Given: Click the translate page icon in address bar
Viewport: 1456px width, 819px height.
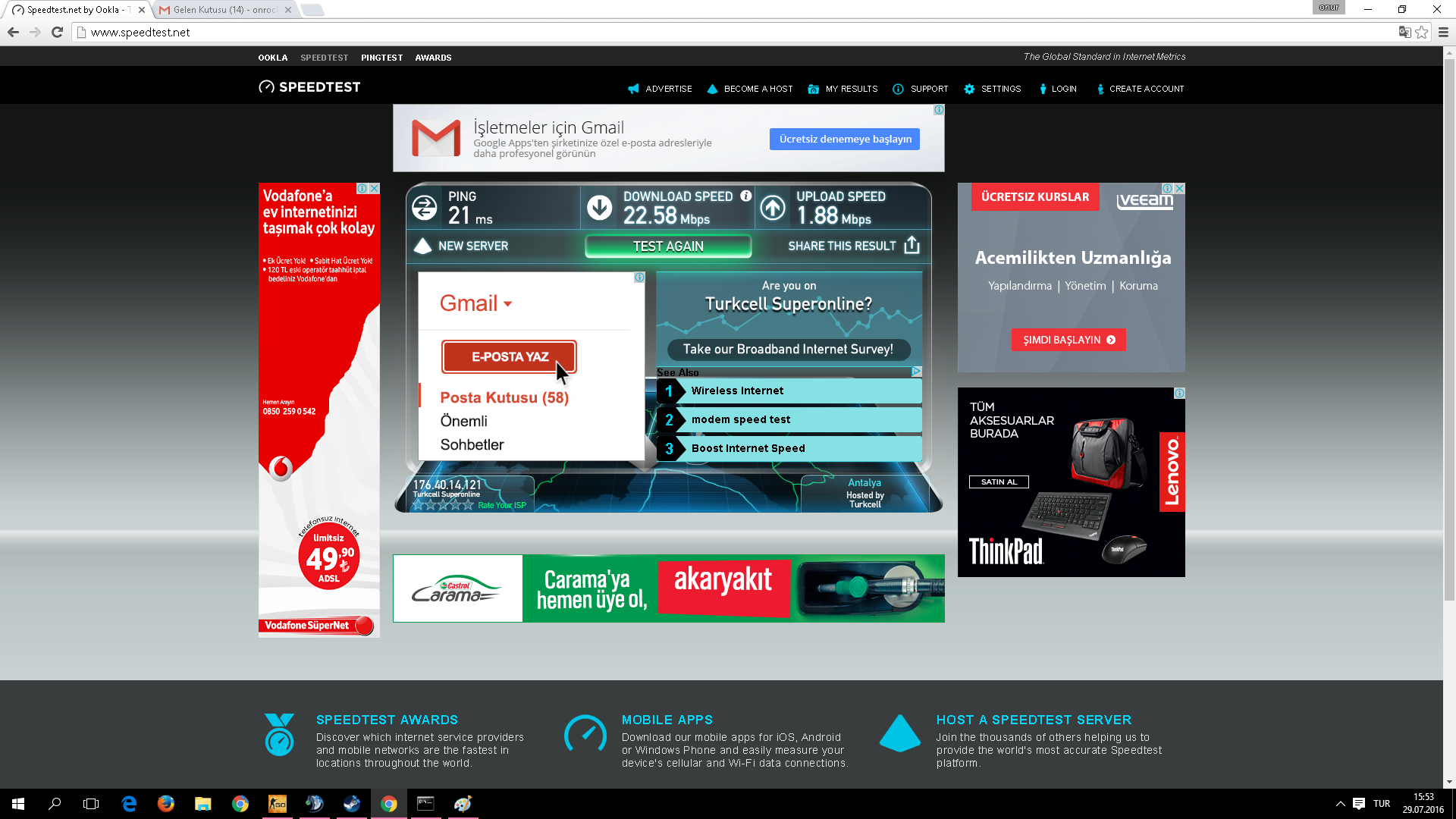Looking at the screenshot, I should 1404,32.
